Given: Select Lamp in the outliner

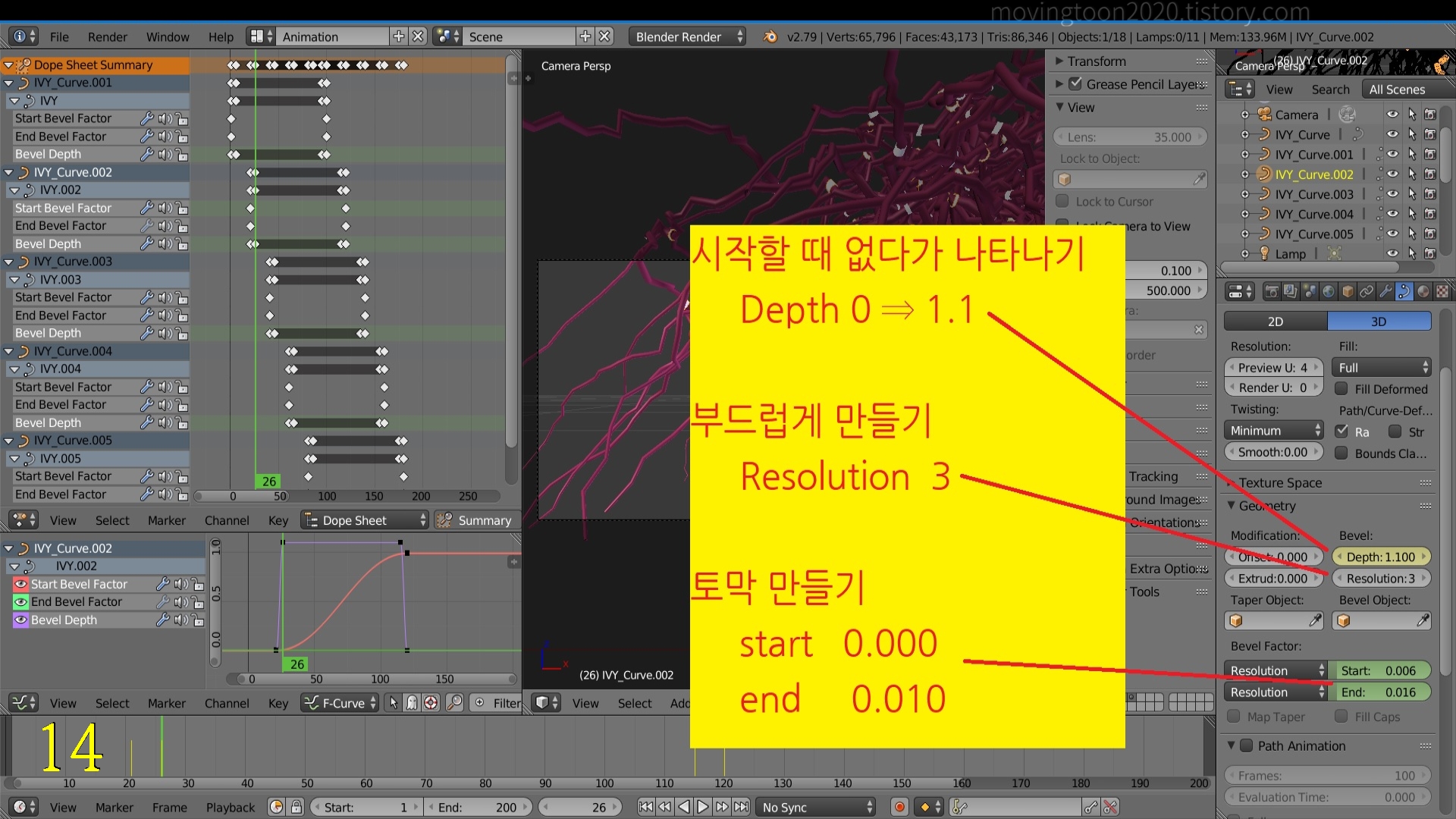Looking at the screenshot, I should pyautogui.click(x=1290, y=254).
